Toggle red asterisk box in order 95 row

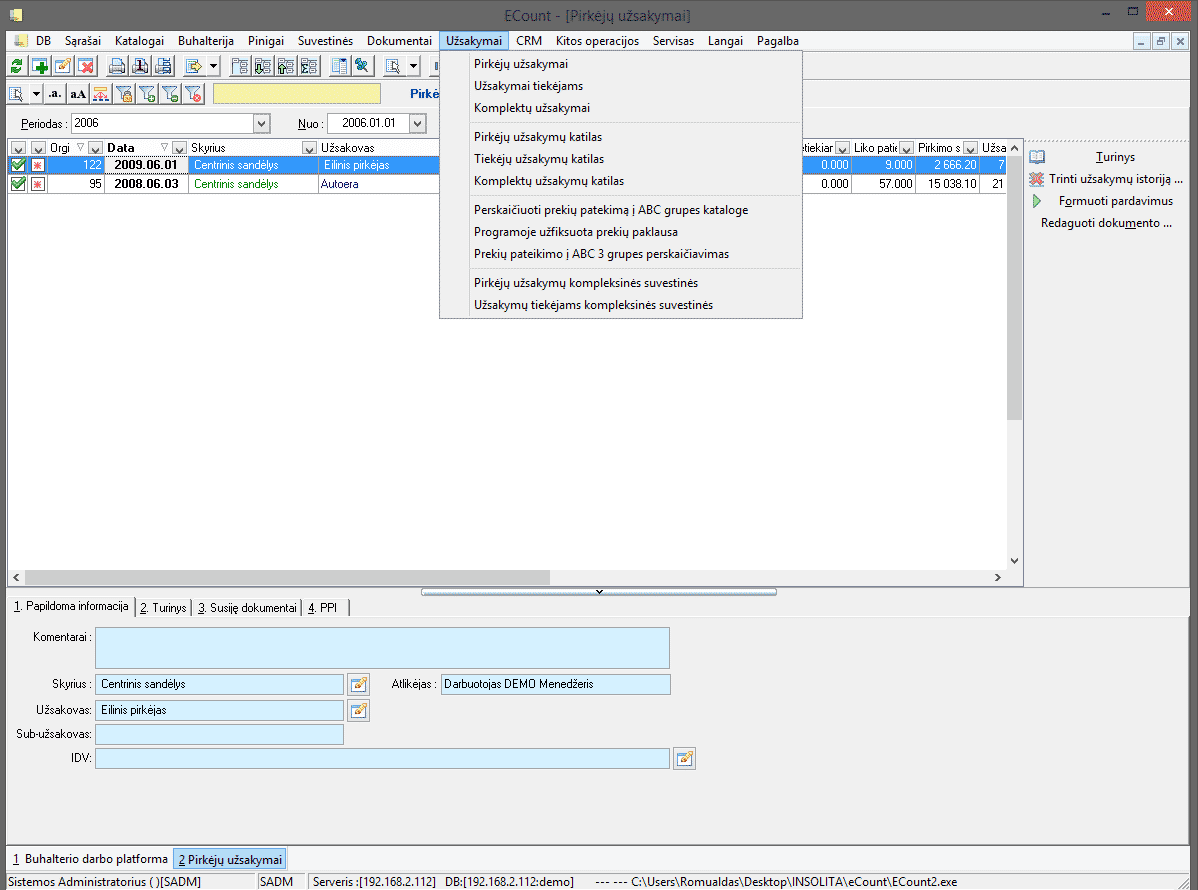coord(38,184)
